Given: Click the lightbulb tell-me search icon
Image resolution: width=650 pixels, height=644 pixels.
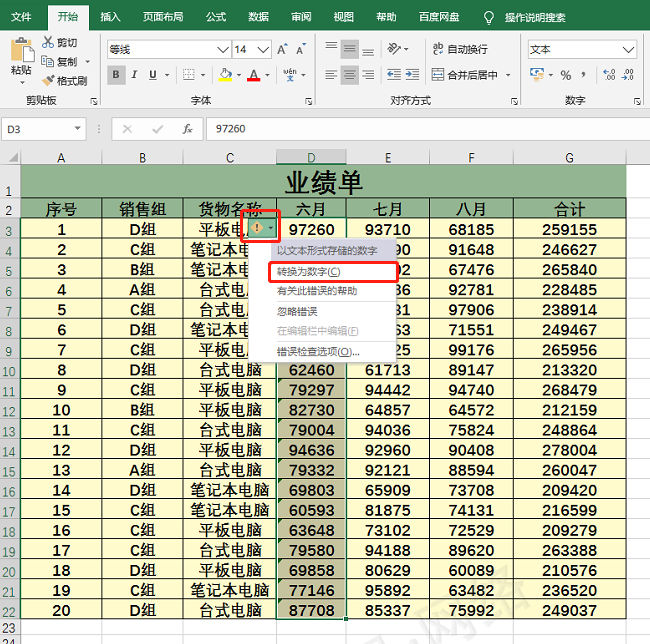Looking at the screenshot, I should pyautogui.click(x=489, y=17).
